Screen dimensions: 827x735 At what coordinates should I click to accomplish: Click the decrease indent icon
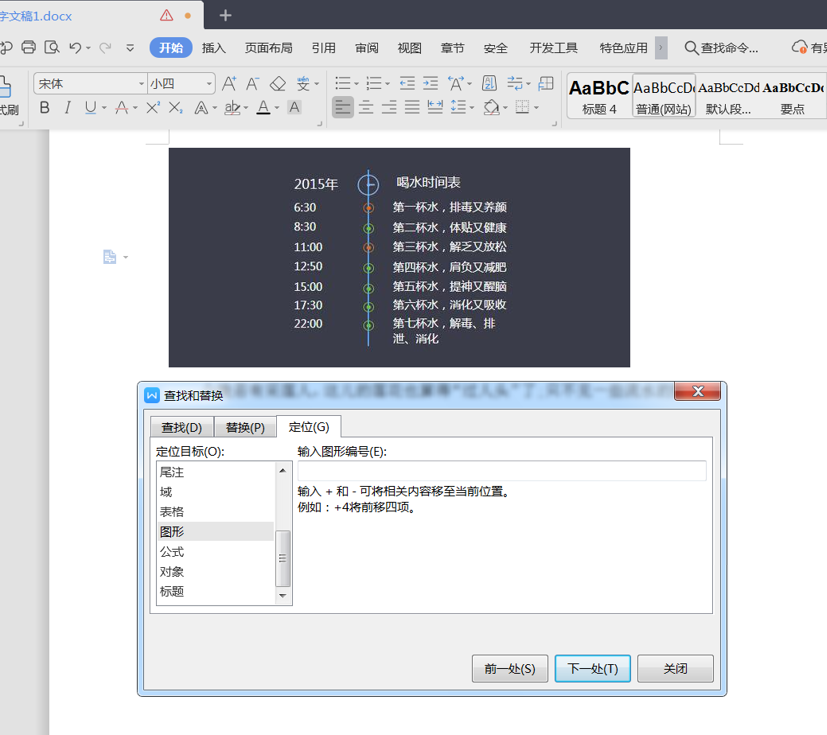[x=407, y=83]
